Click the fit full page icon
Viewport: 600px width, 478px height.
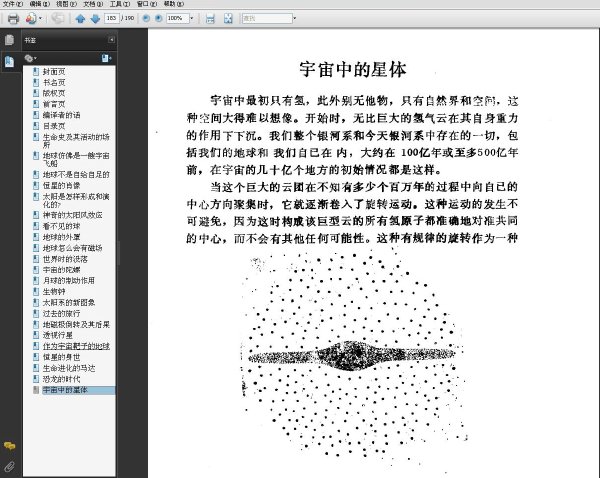click(228, 18)
